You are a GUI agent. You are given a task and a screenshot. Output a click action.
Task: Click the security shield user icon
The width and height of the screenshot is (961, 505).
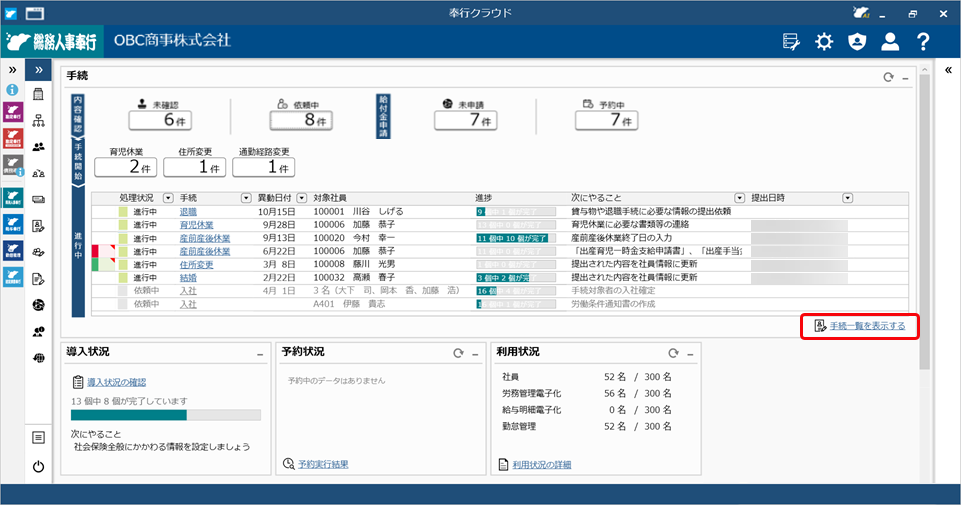856,41
